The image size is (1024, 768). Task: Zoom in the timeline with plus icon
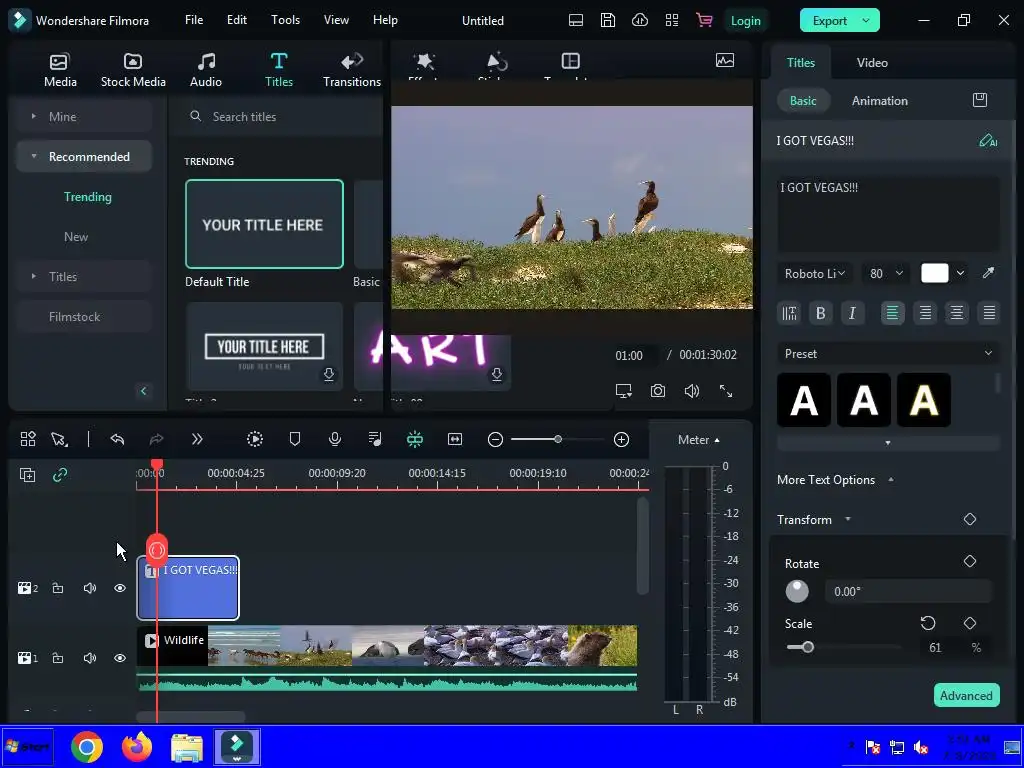tap(621, 439)
